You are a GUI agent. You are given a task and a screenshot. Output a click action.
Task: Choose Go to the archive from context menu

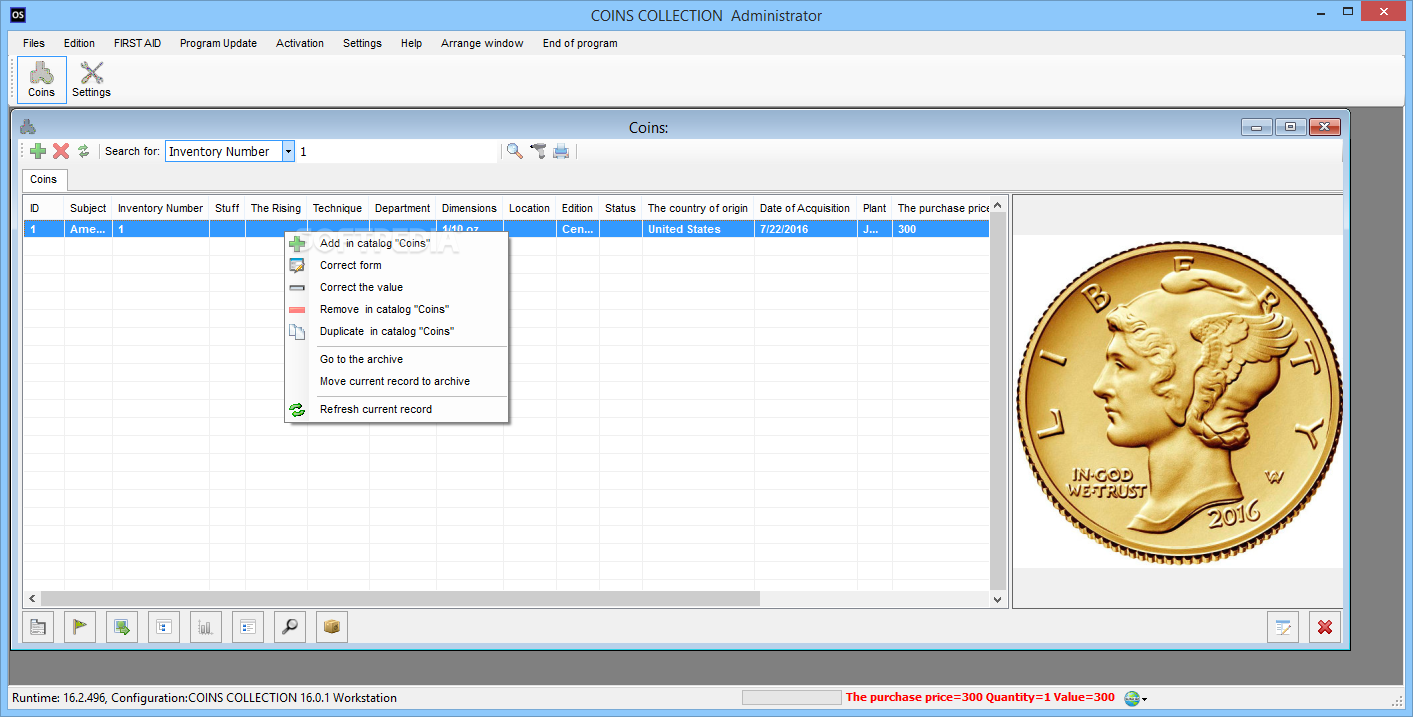tap(397, 359)
